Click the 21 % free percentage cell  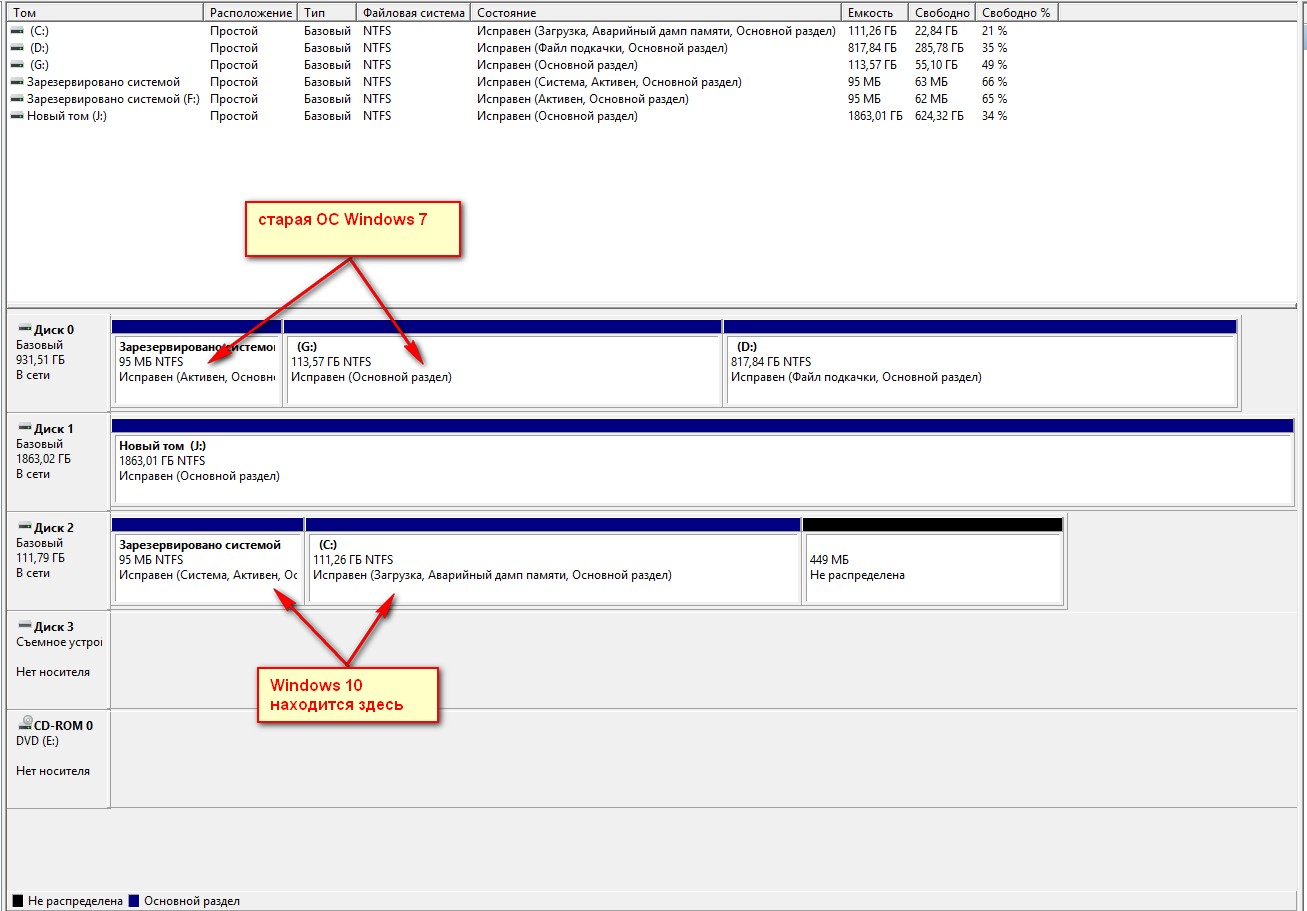995,31
